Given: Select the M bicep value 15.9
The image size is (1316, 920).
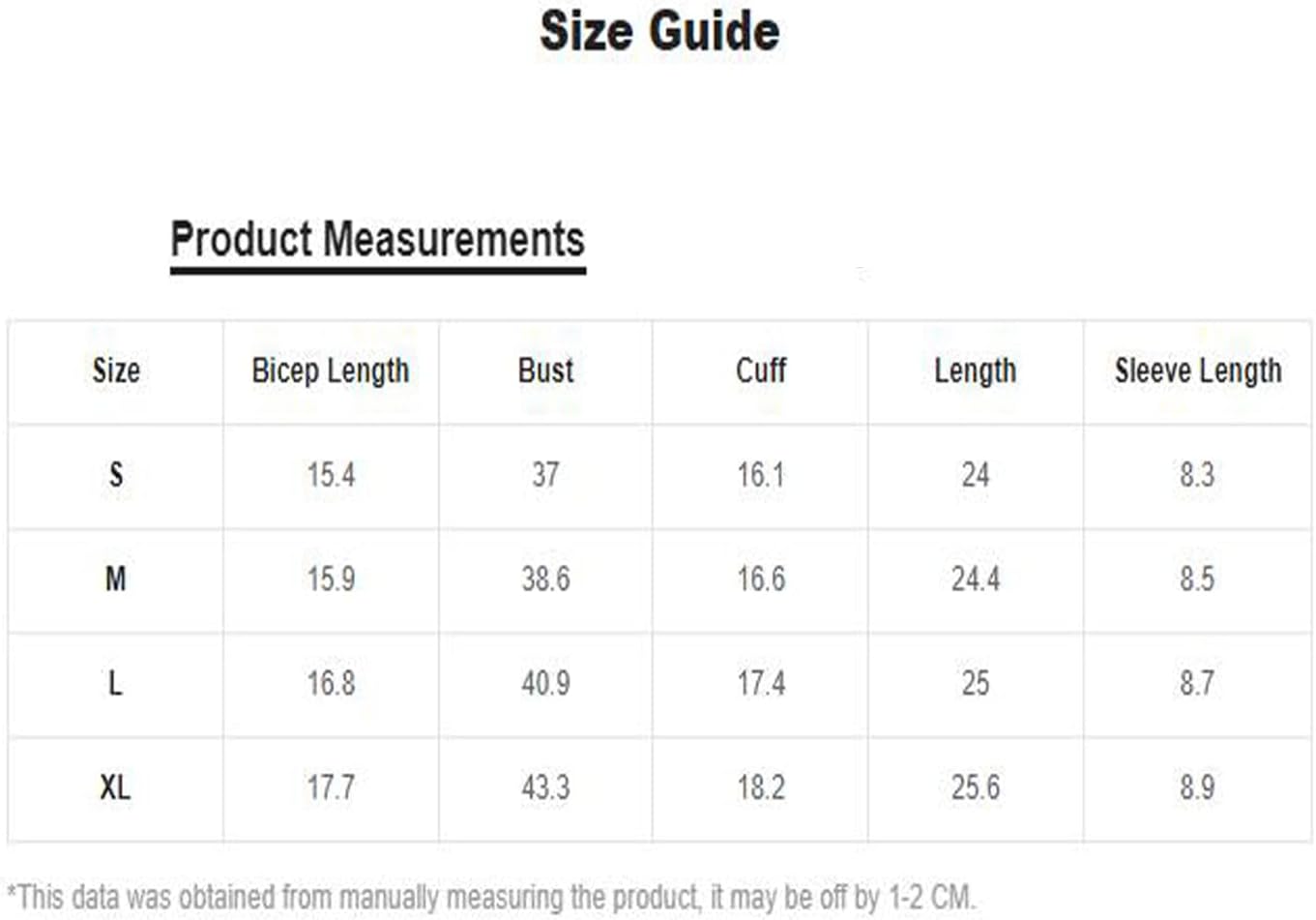Looking at the screenshot, I should [x=331, y=579].
